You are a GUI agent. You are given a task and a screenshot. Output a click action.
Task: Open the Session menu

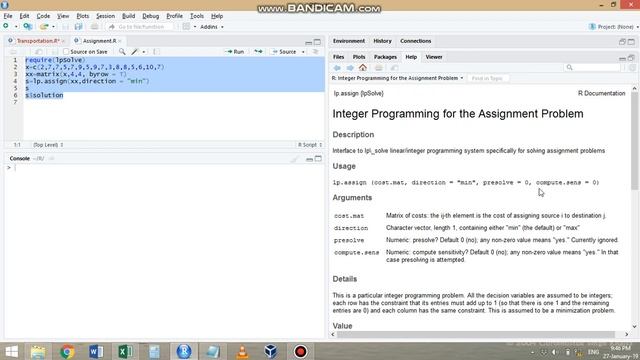tap(105, 16)
